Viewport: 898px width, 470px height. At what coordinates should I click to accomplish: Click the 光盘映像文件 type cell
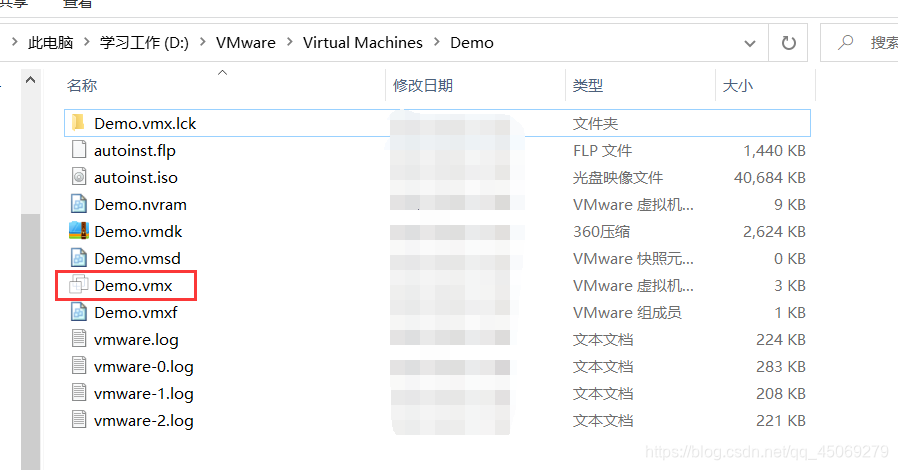pyautogui.click(x=617, y=177)
